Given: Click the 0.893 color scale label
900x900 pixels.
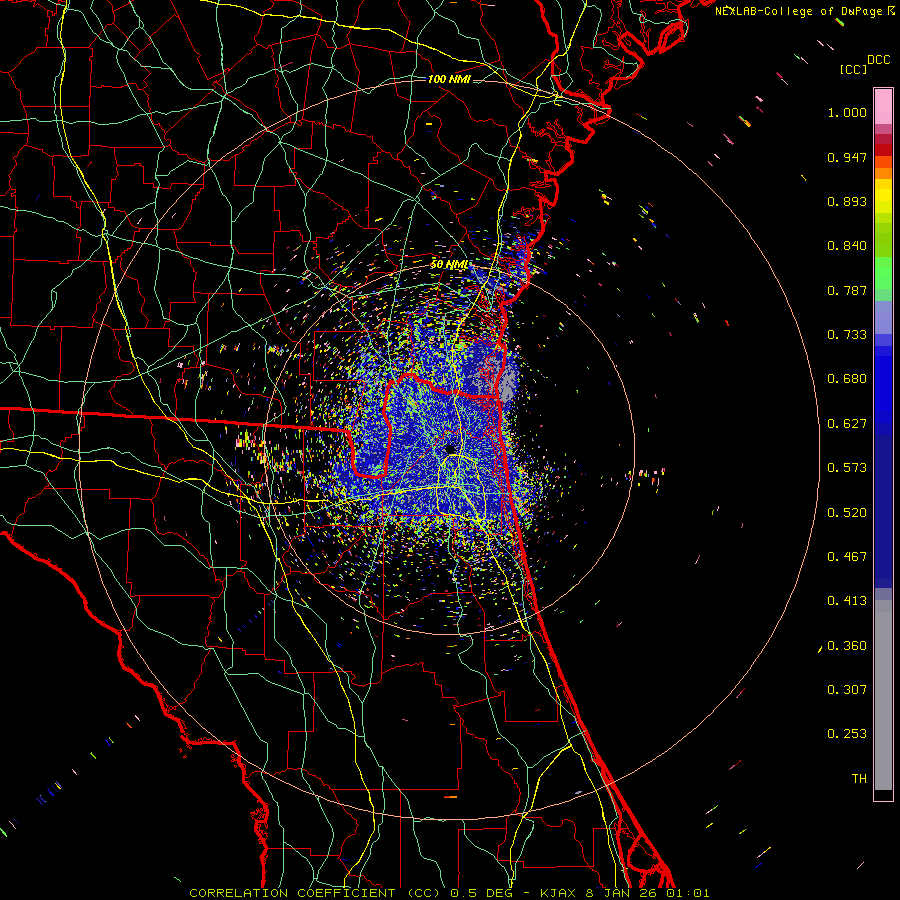Looking at the screenshot, I should coord(847,201).
